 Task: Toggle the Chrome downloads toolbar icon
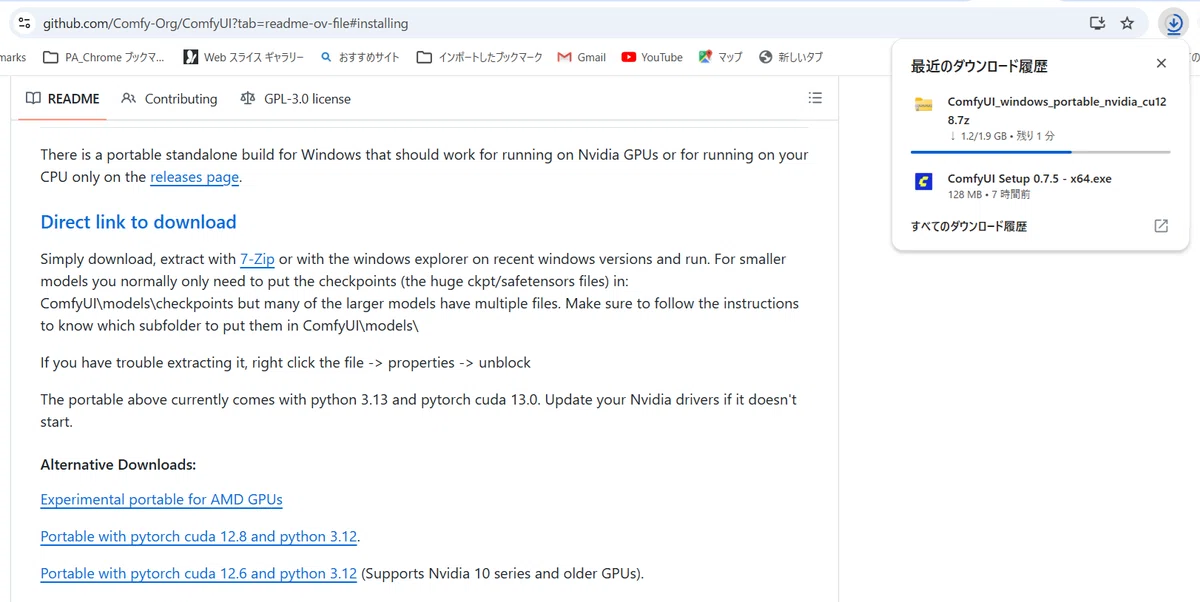coord(1172,22)
